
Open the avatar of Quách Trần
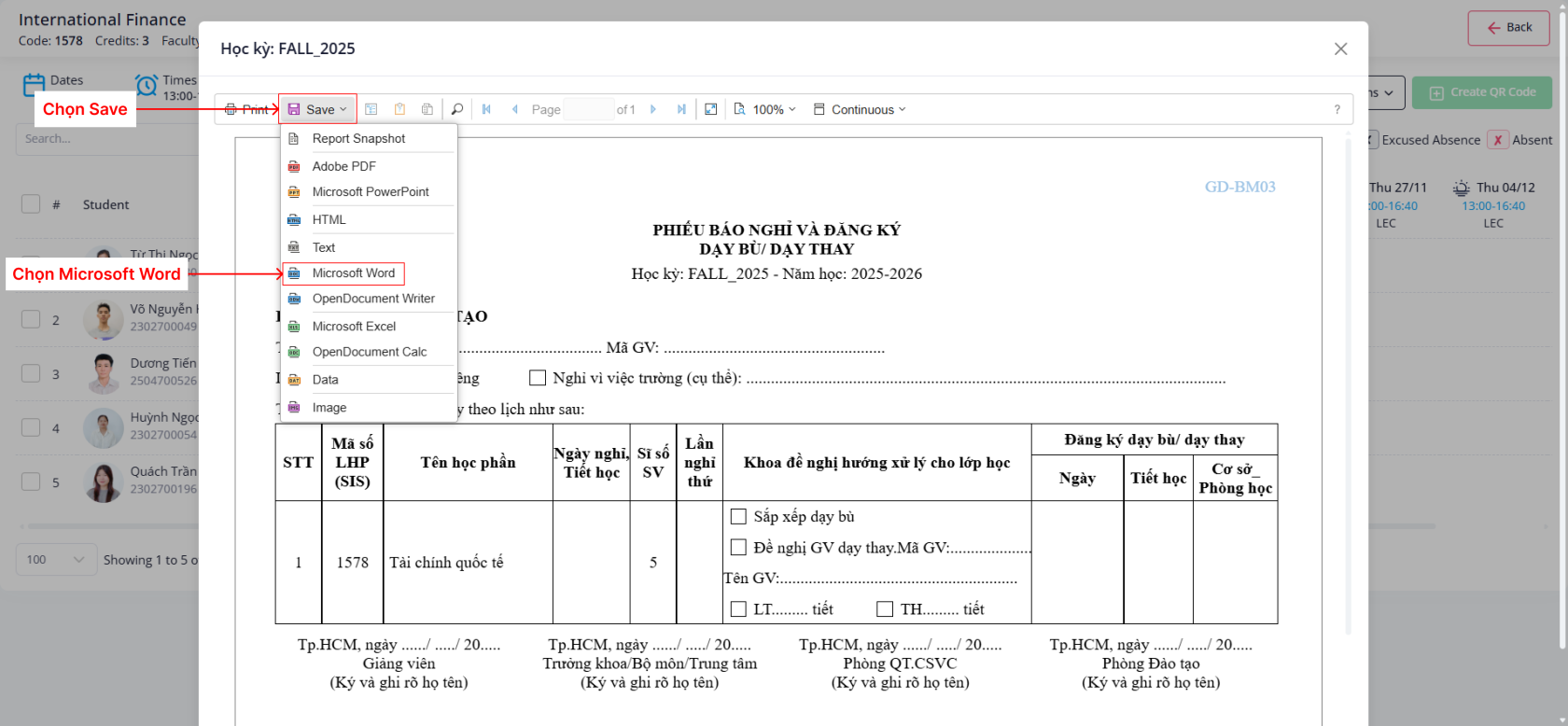(x=104, y=482)
